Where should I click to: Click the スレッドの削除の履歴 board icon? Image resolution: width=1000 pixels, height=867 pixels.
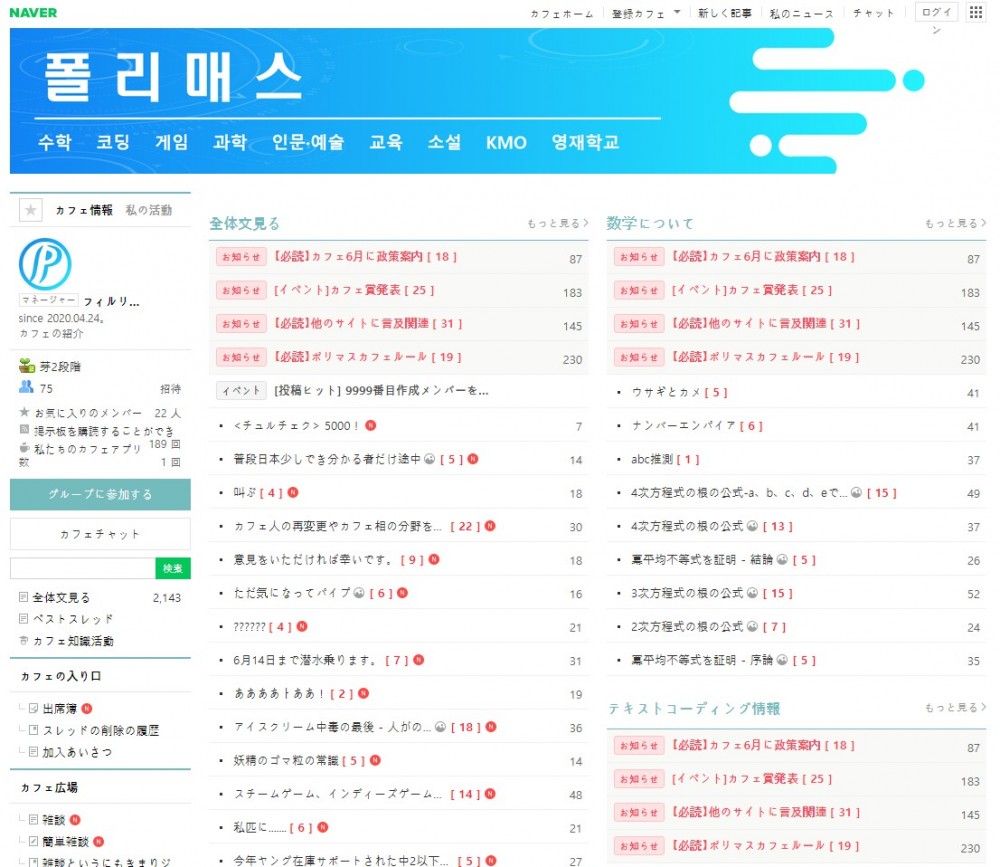point(34,730)
